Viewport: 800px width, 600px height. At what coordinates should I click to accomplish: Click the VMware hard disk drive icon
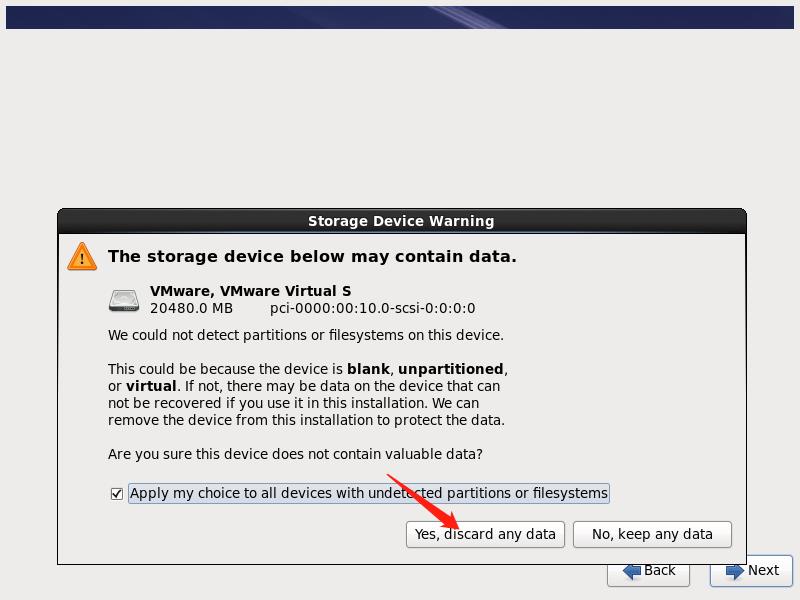point(124,301)
